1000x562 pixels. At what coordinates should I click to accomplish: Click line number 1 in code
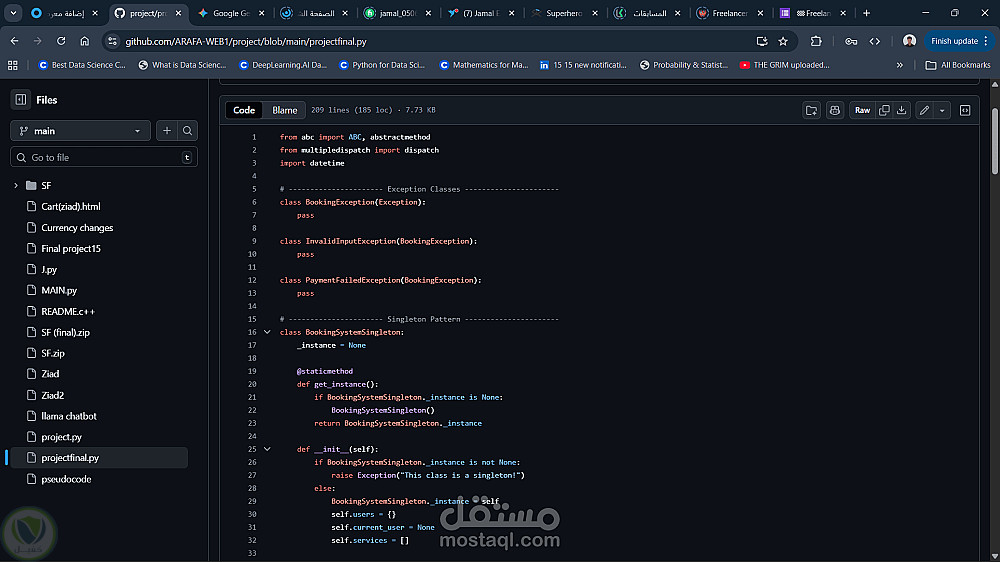(254, 137)
